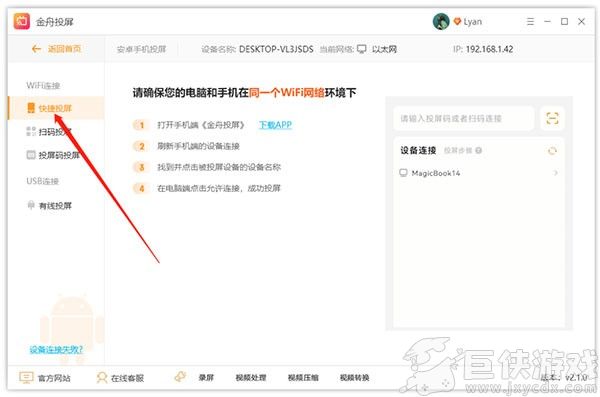Maximize the 金舟投屏 window
600x397 pixels.
[x=564, y=21]
